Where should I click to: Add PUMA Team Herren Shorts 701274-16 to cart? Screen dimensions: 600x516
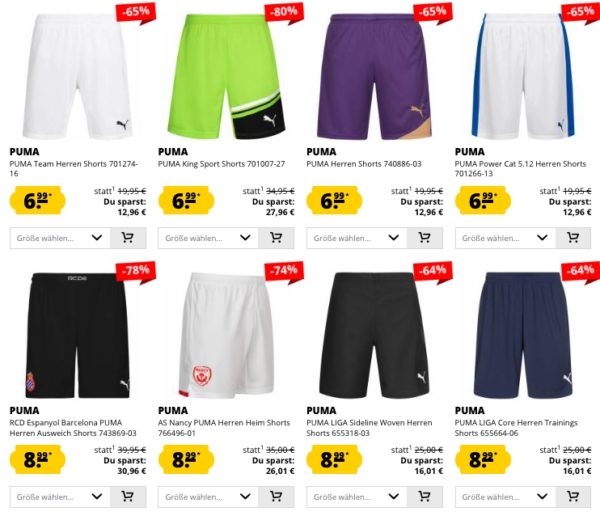pyautogui.click(x=128, y=238)
